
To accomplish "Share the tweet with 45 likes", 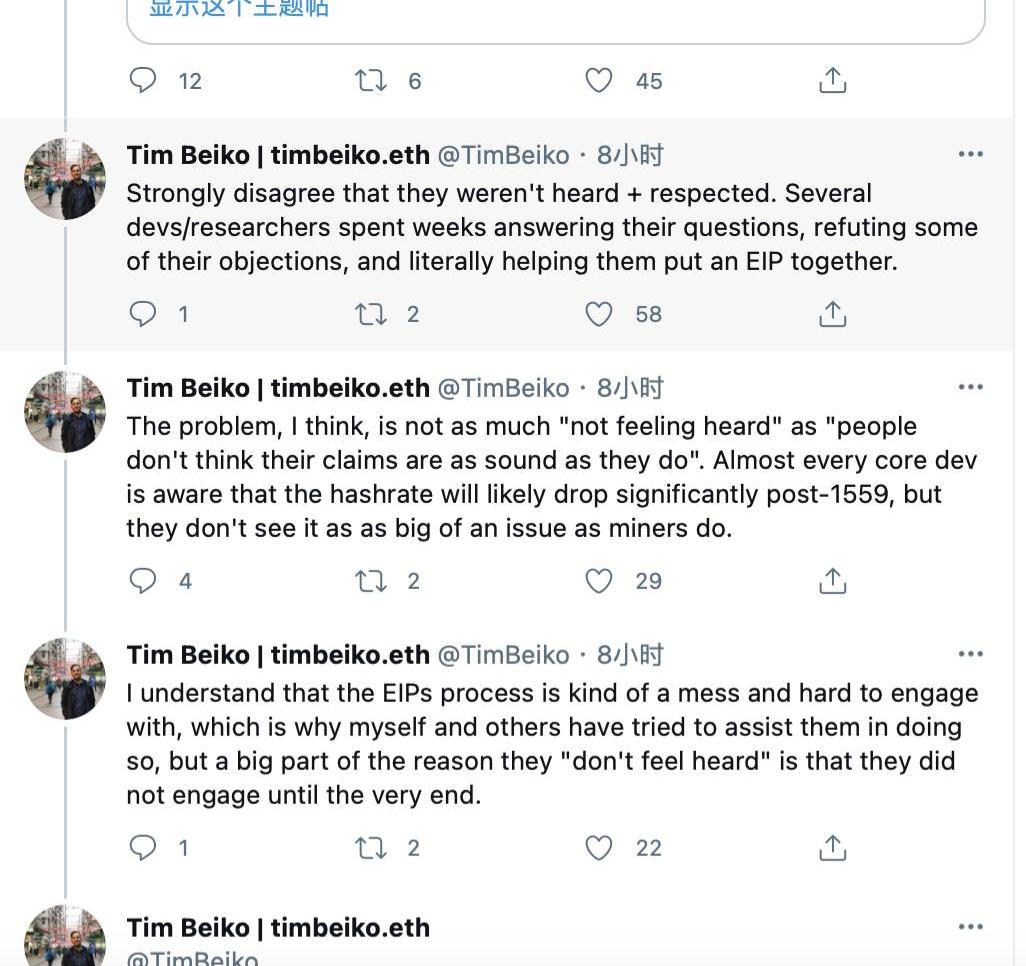I will click(832, 80).
